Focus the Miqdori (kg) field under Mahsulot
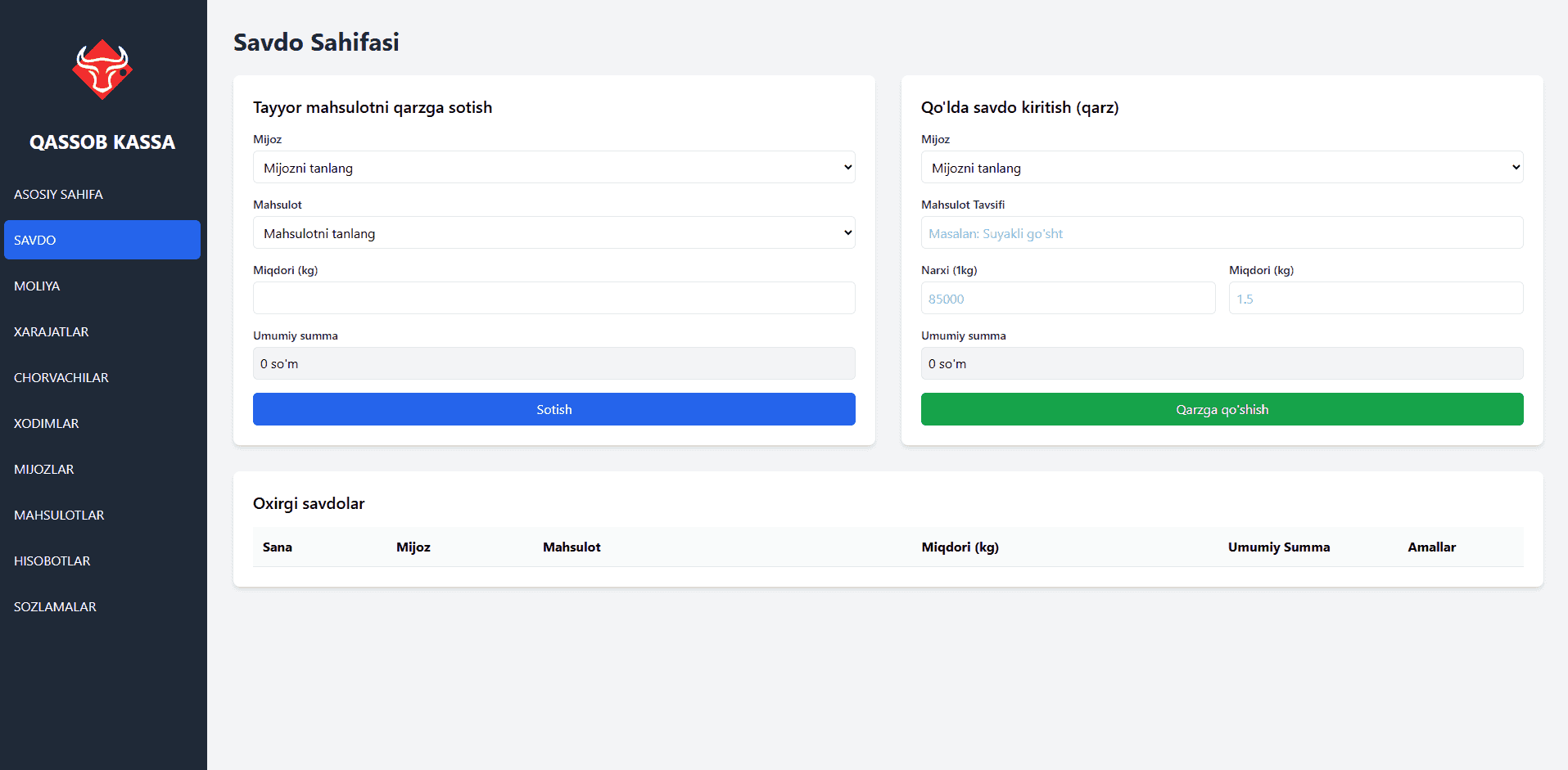Viewport: 1568px width, 770px height. click(x=554, y=298)
